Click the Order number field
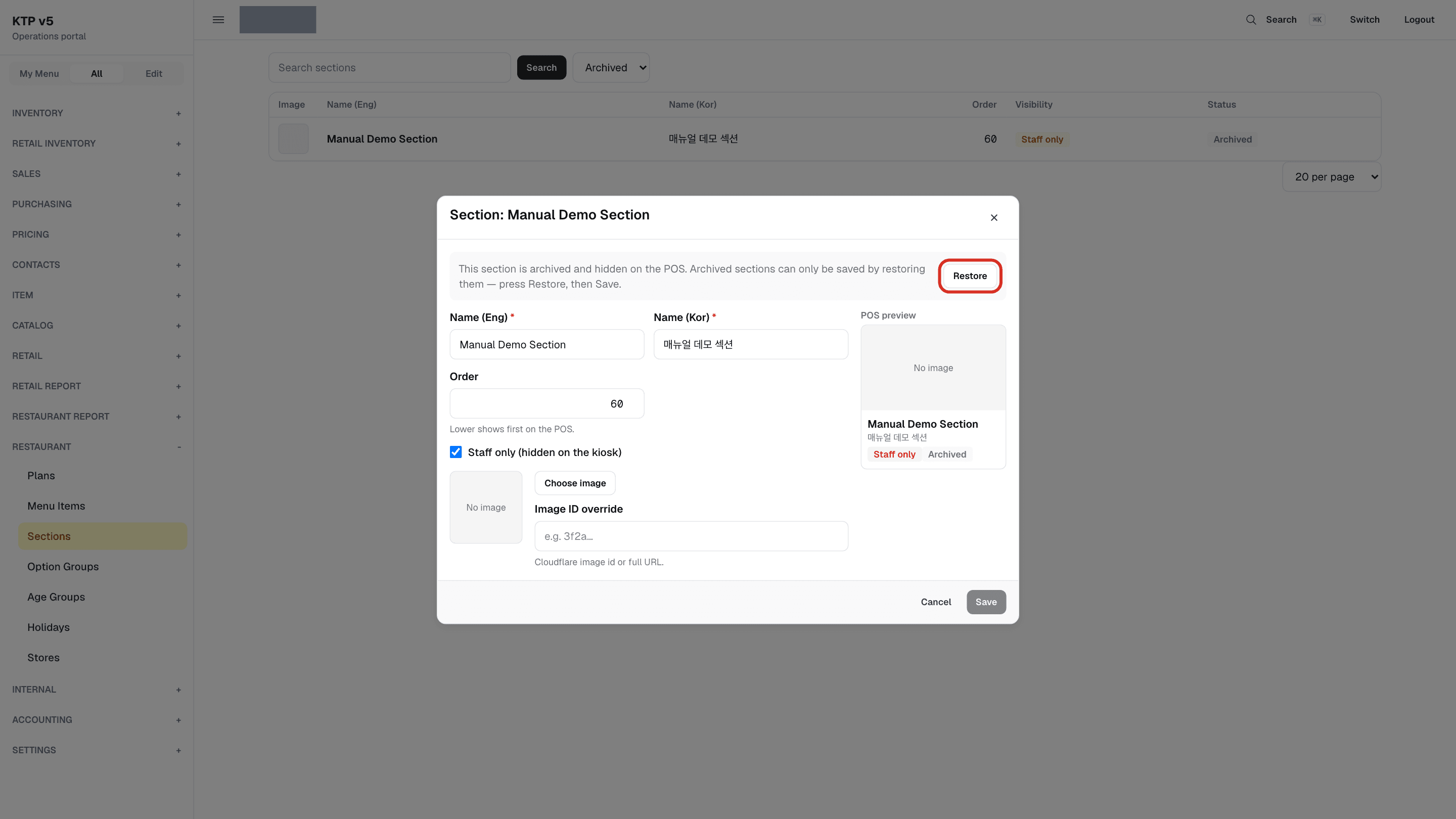The image size is (1456, 819). pyautogui.click(x=547, y=403)
